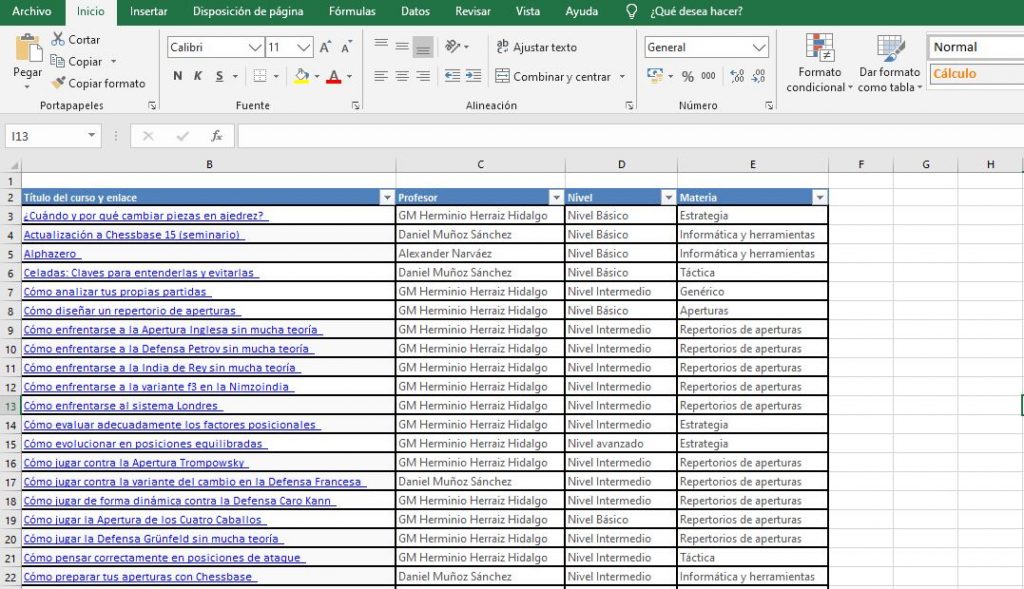Open the Fuente dialog launcher
This screenshot has width=1024, height=589.
pos(356,105)
